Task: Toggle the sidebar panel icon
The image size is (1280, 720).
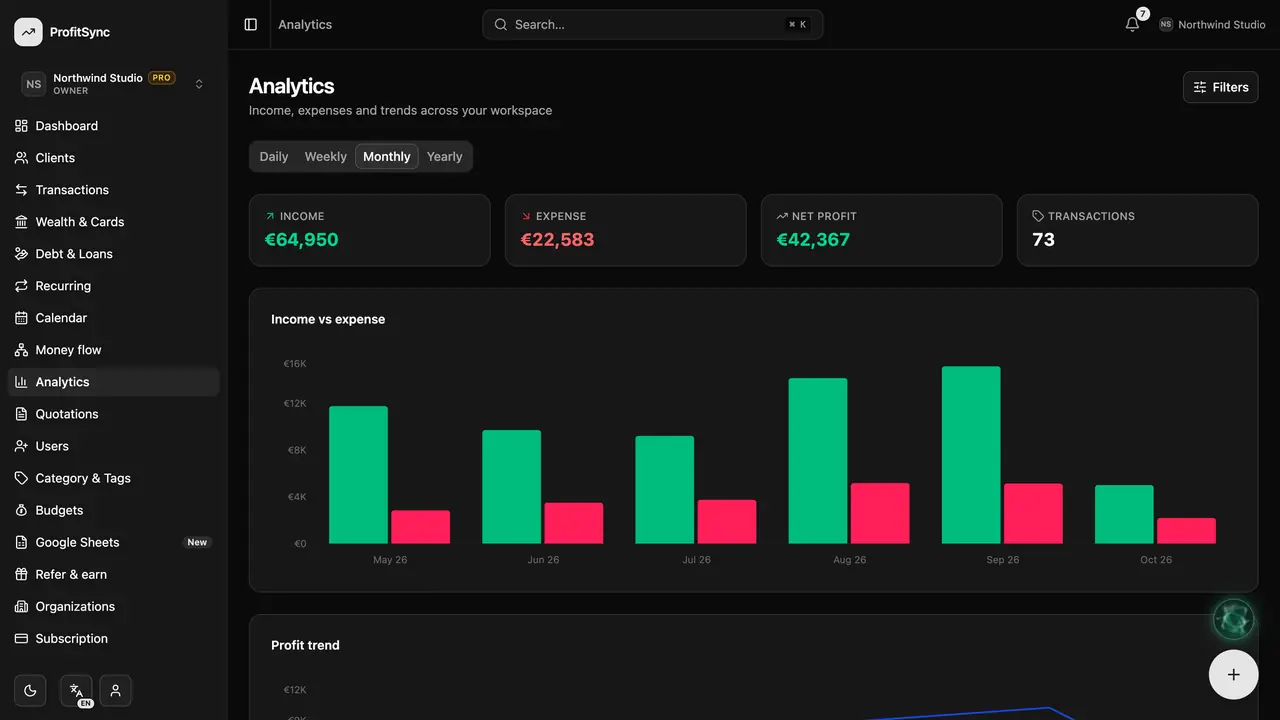Action: (x=251, y=25)
